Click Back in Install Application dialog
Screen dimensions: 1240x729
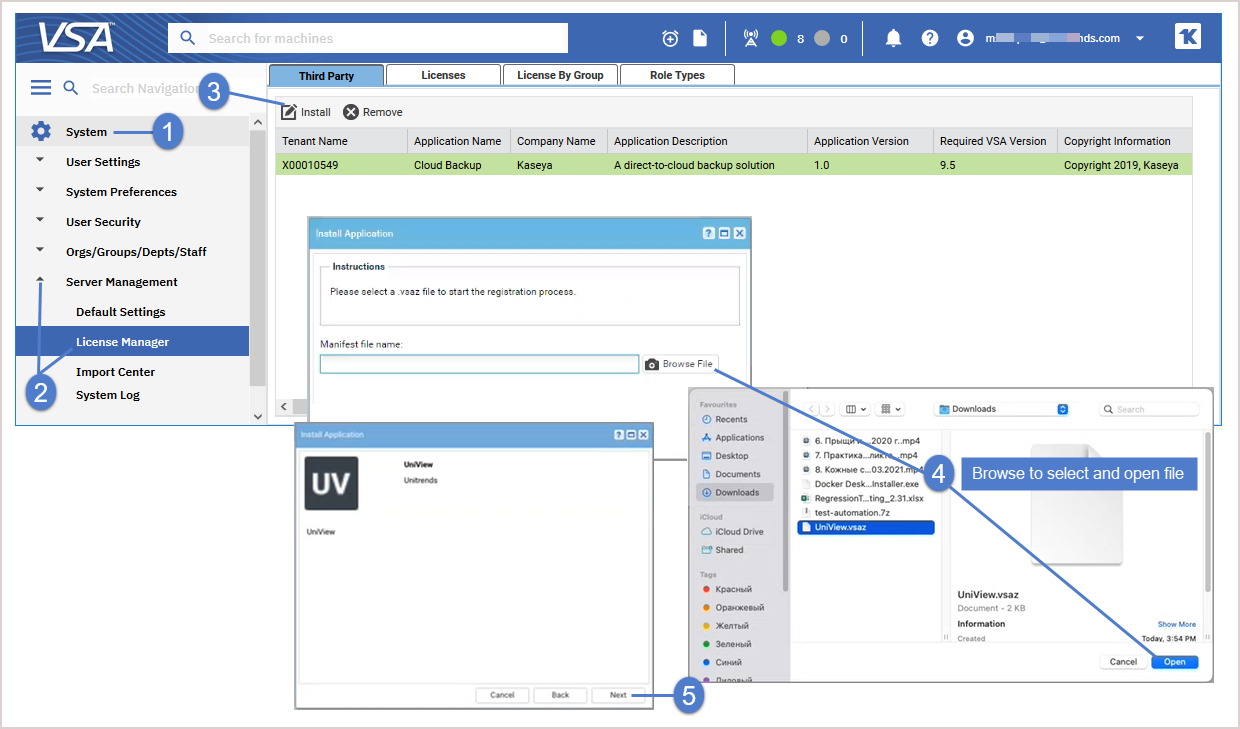point(561,695)
